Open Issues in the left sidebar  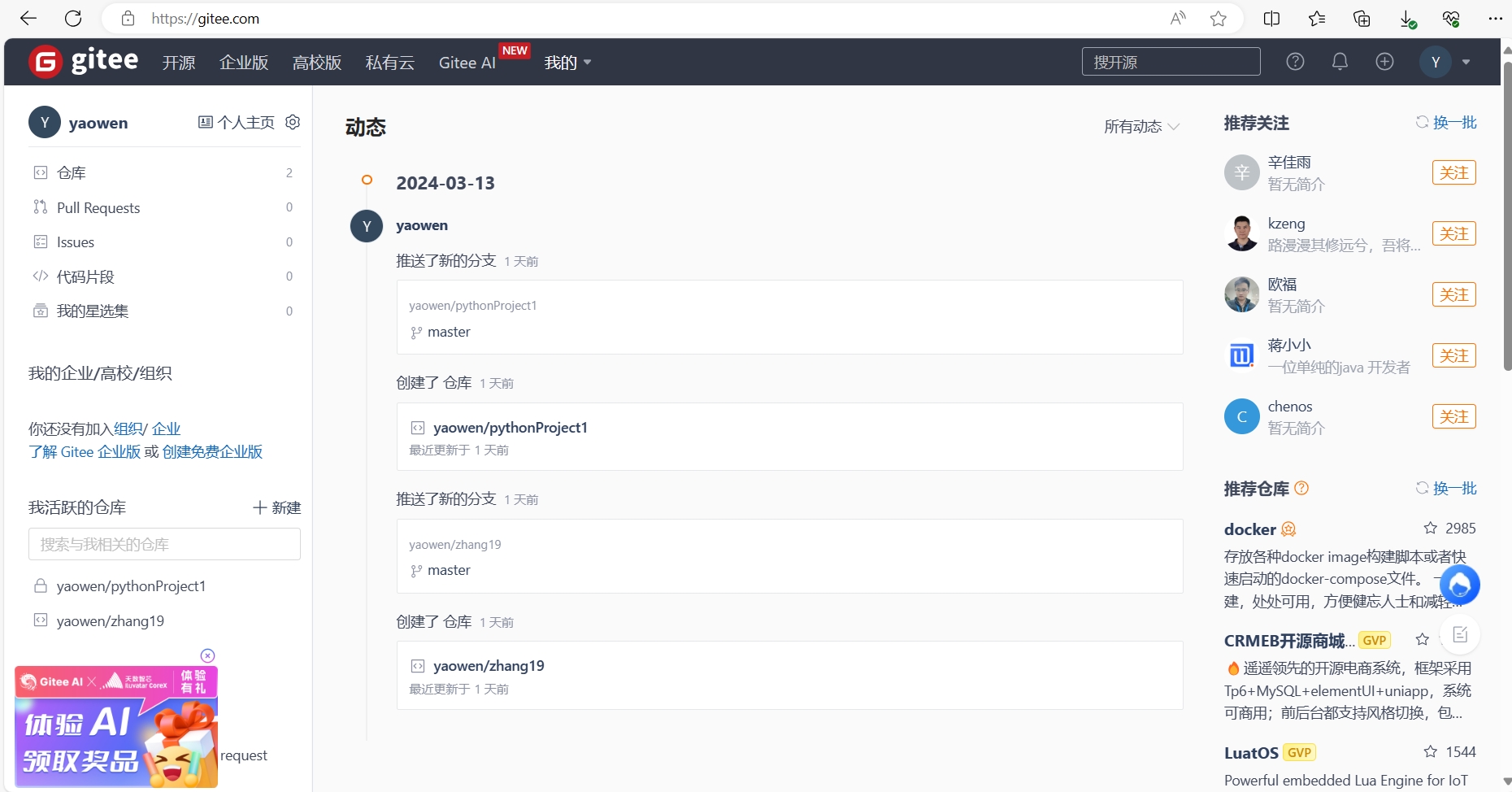click(x=164, y=242)
